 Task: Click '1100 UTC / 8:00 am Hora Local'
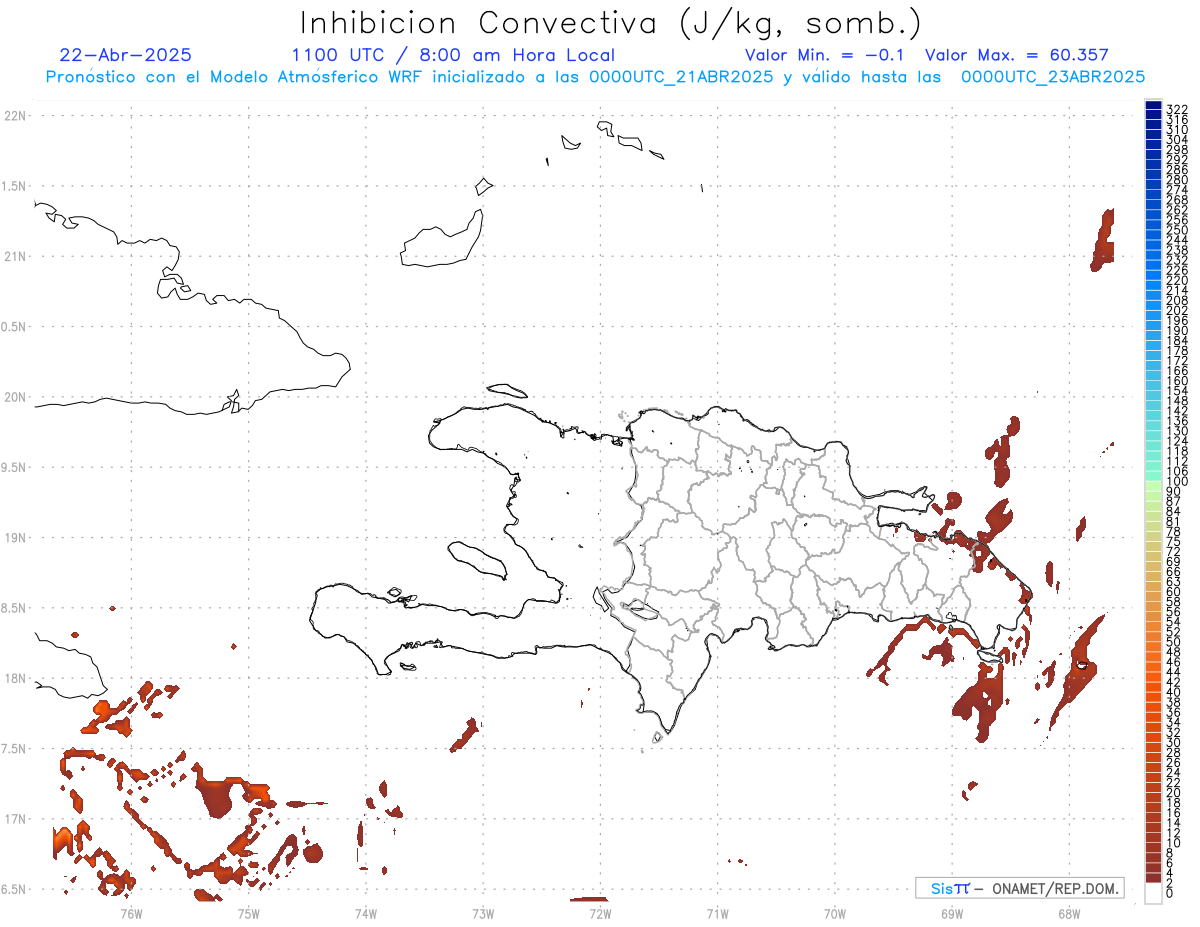click(453, 55)
